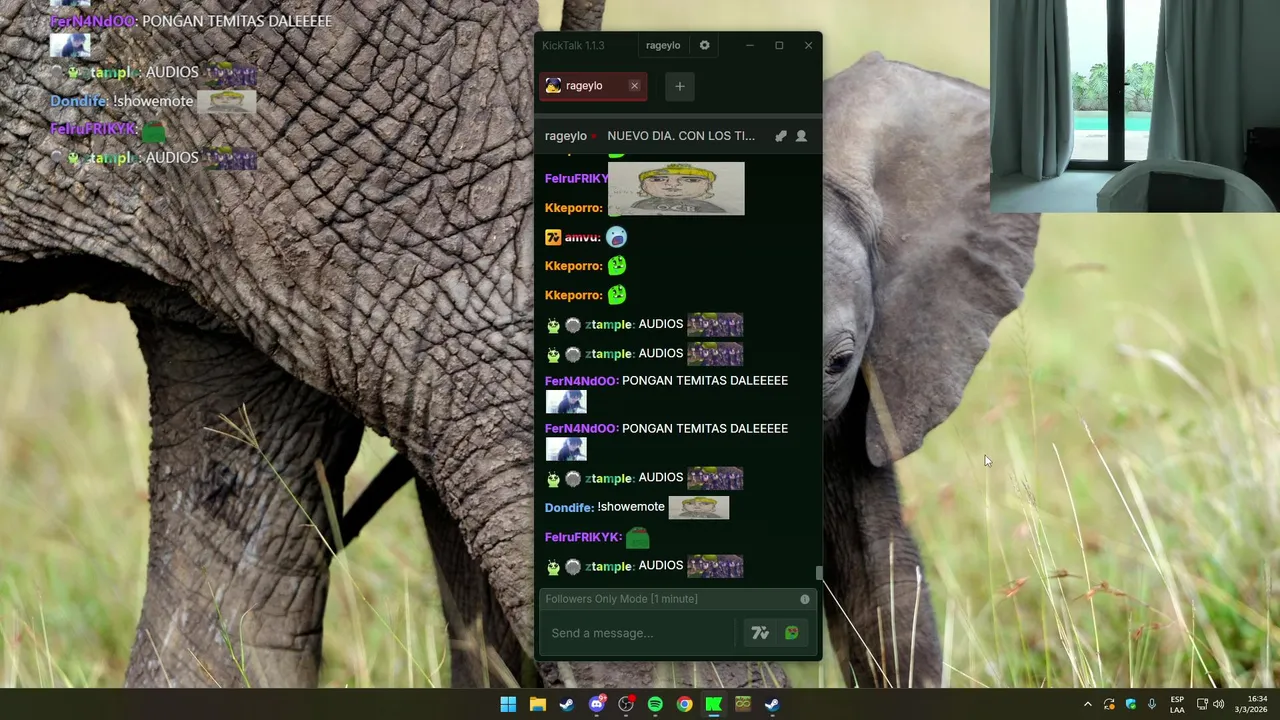Image resolution: width=1280 pixels, height=720 pixels.
Task: Click the sync icon in system tray
Action: 1109,704
